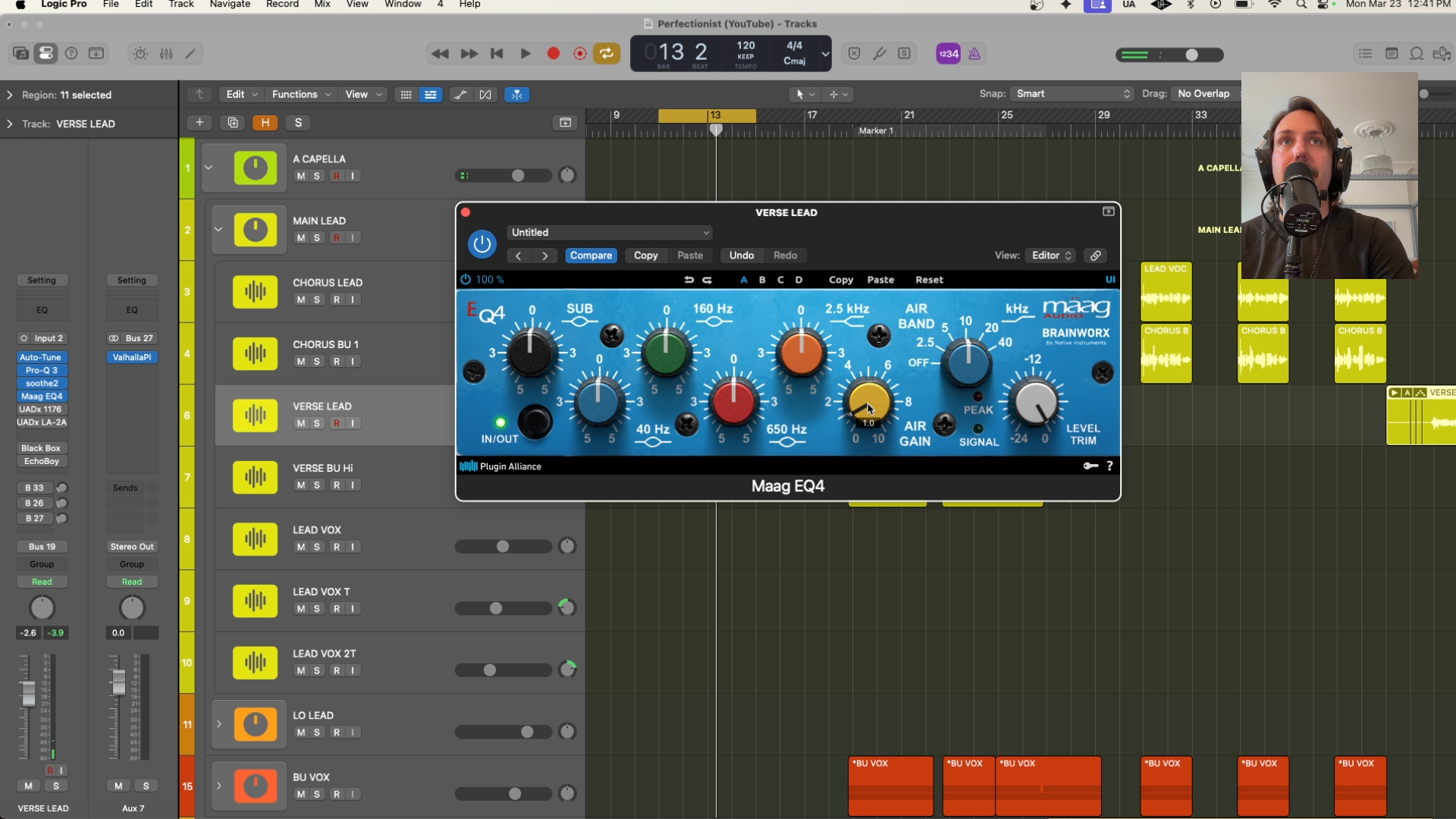Open the Navigate menu in menu bar
The width and height of the screenshot is (1456, 819).
(x=230, y=5)
